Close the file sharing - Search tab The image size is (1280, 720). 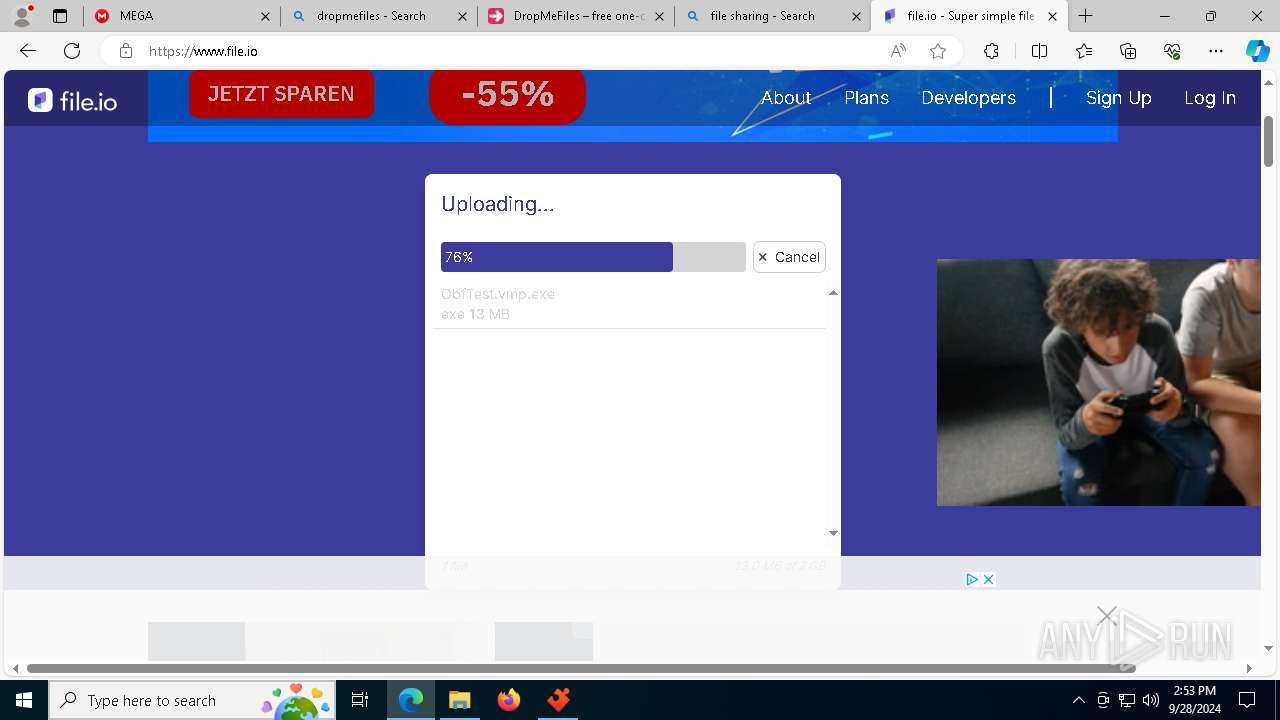pos(856,16)
